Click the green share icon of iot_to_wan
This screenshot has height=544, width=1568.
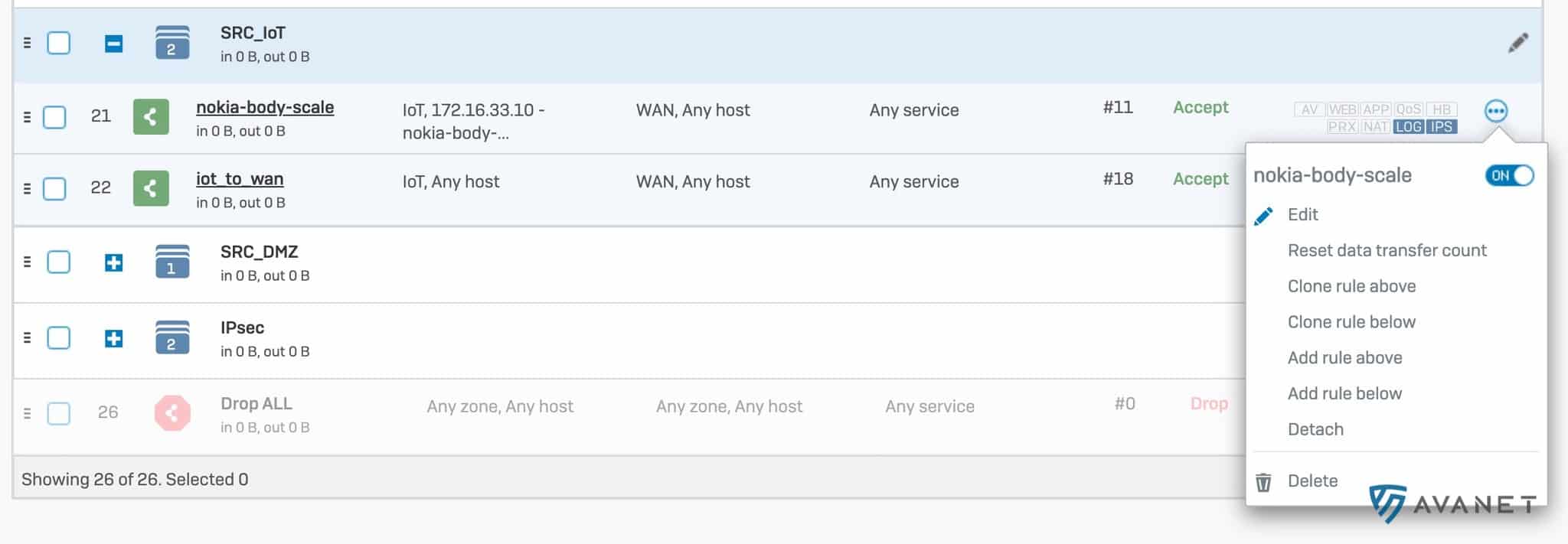click(151, 188)
